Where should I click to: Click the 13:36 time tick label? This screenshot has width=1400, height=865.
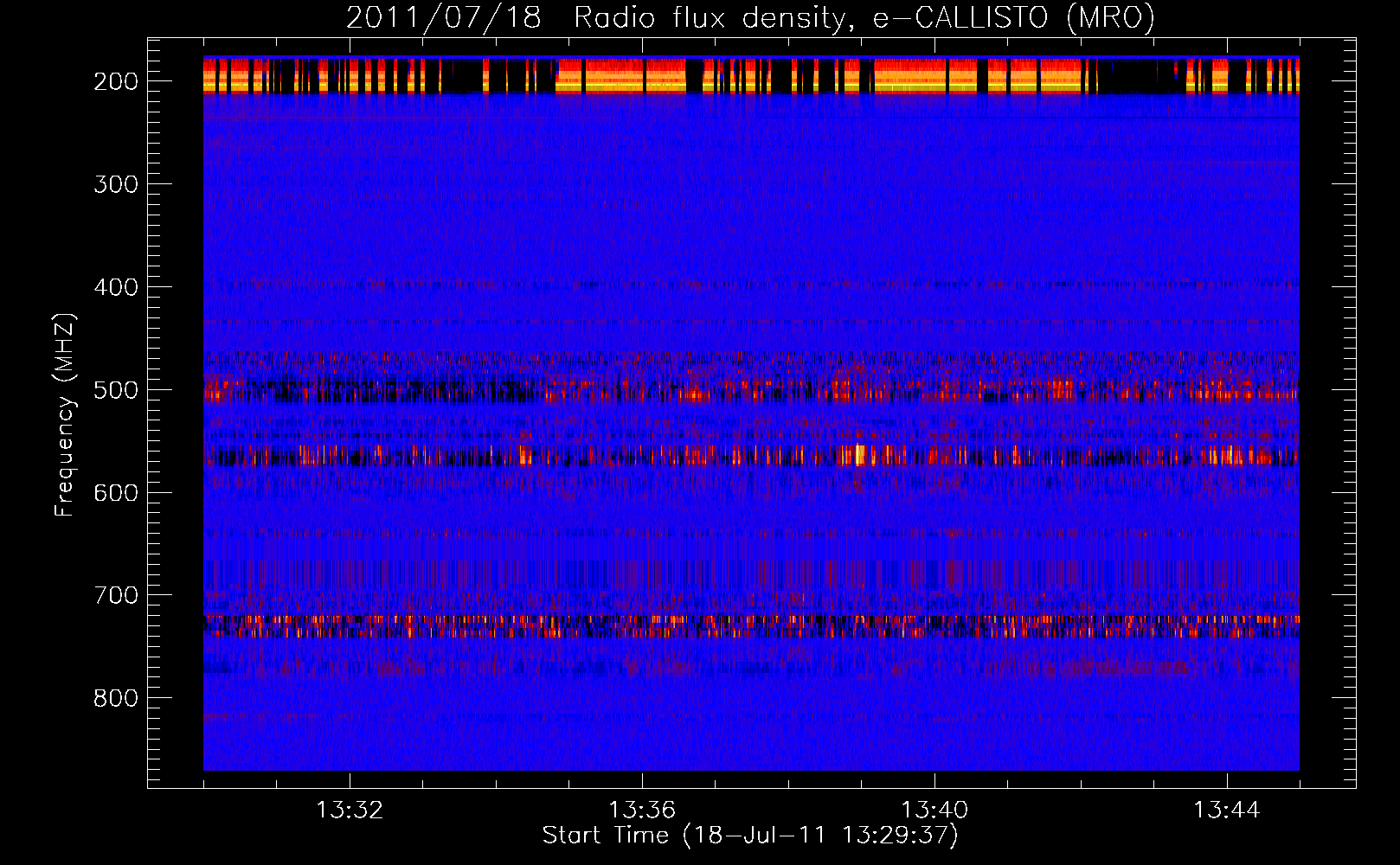642,811
